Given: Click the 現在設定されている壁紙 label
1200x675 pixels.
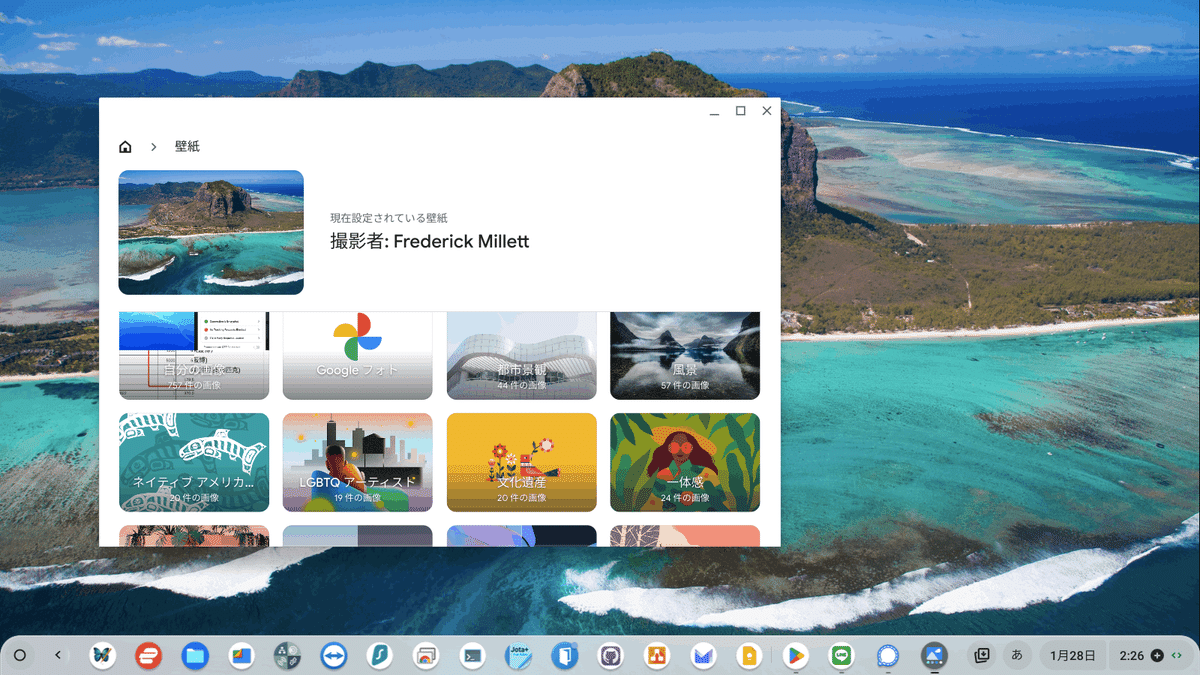Looking at the screenshot, I should click(389, 218).
